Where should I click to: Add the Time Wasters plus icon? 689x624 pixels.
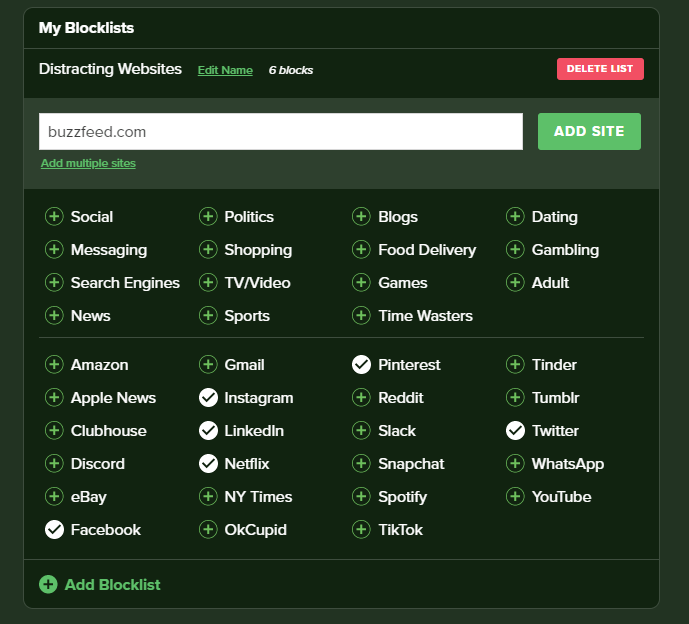[361, 316]
